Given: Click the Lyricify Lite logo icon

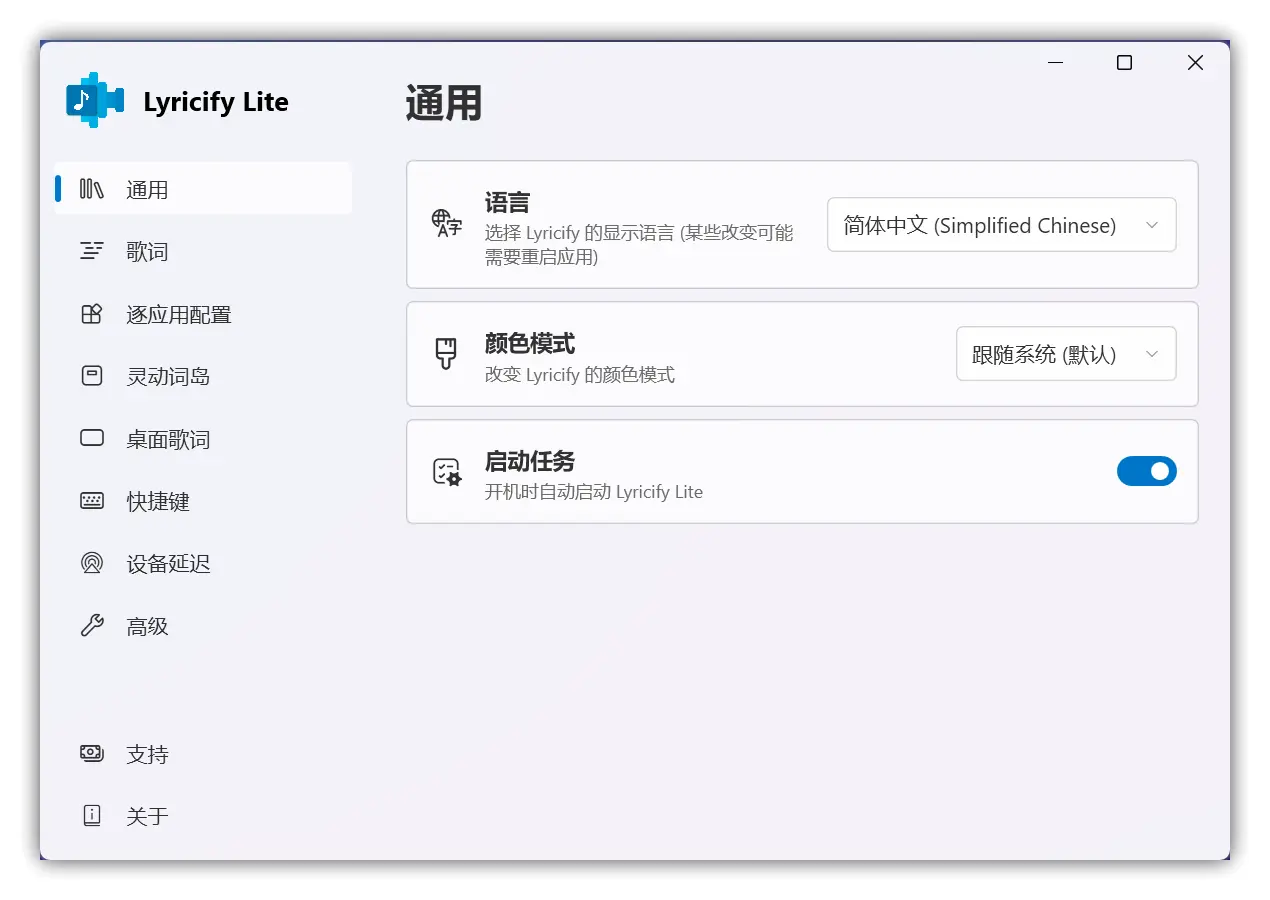Looking at the screenshot, I should (x=95, y=100).
